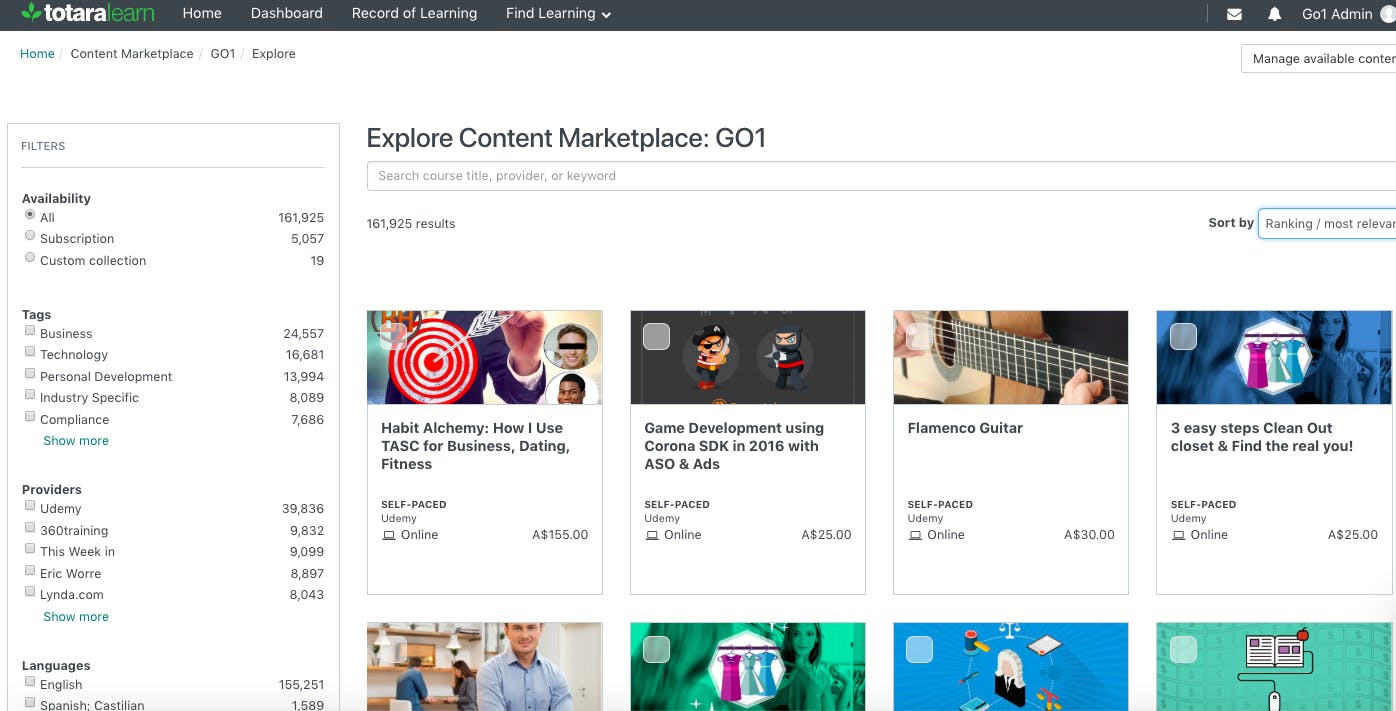Click the Custom collection count 19
The image size is (1396, 711).
click(x=317, y=261)
